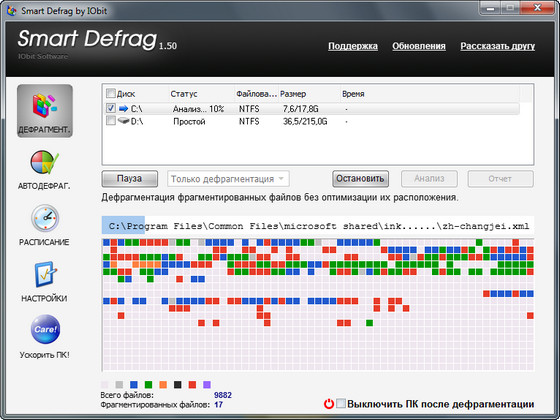Click the 'Фрагментированных файлов:' label
560x420 pixels.
(155, 405)
